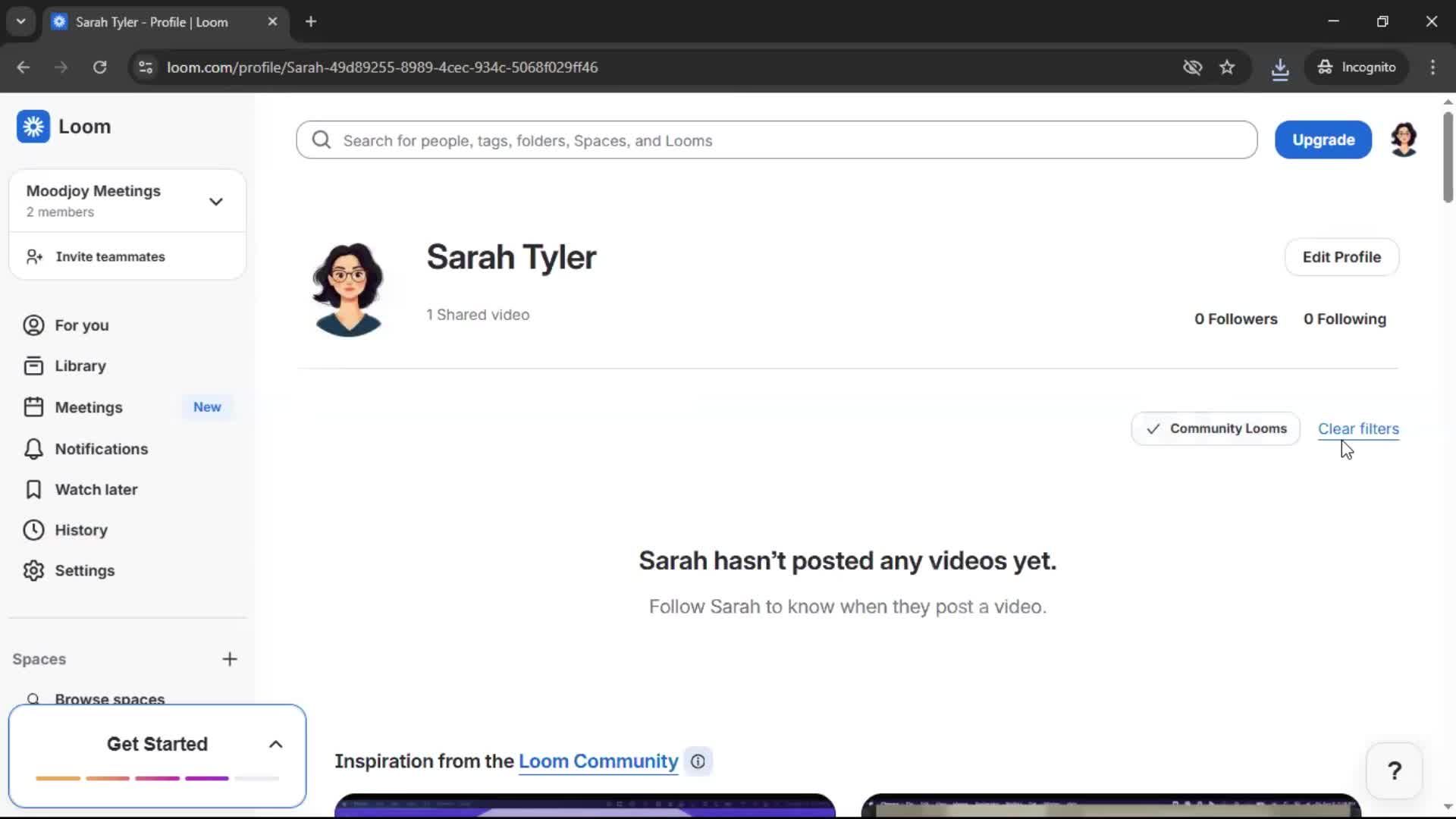Image resolution: width=1456 pixels, height=819 pixels.
Task: Collapse the Get Started panel
Action: coord(275,744)
